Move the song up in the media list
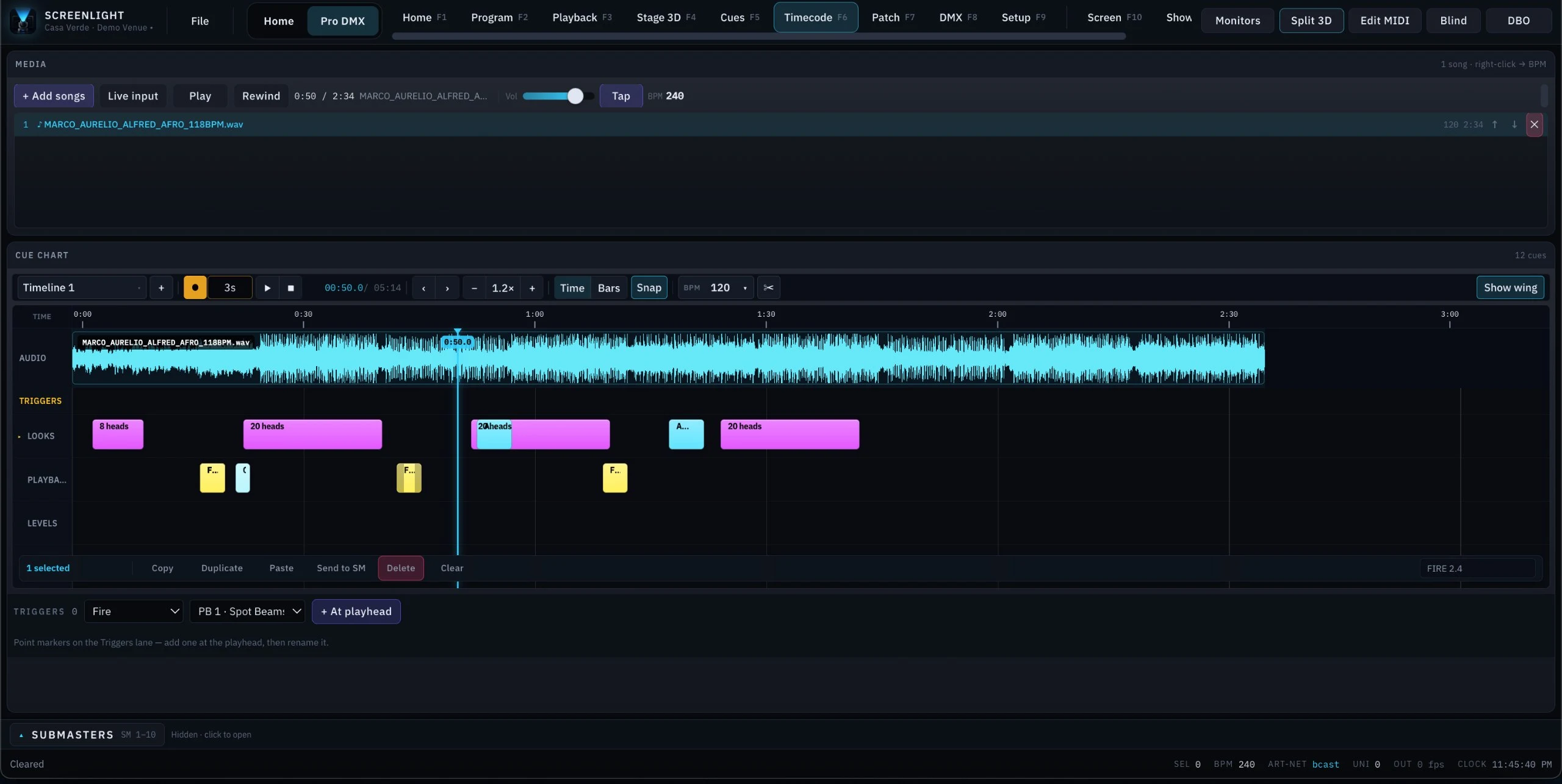 pos(1495,124)
